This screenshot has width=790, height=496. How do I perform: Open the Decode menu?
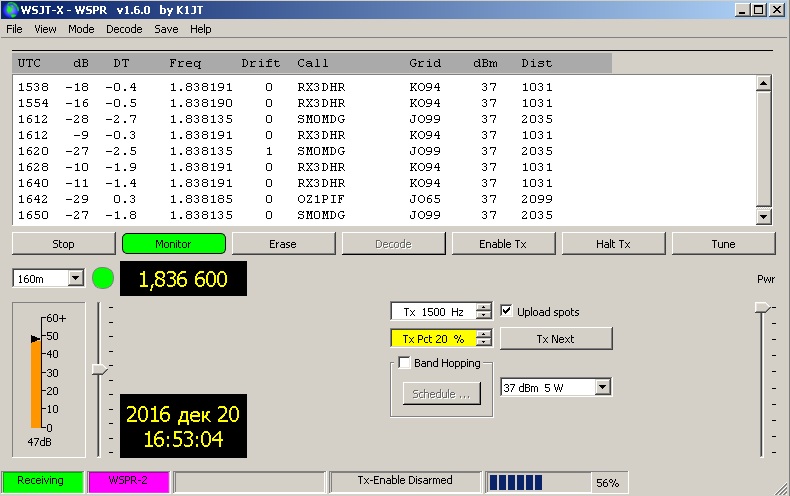click(x=124, y=29)
